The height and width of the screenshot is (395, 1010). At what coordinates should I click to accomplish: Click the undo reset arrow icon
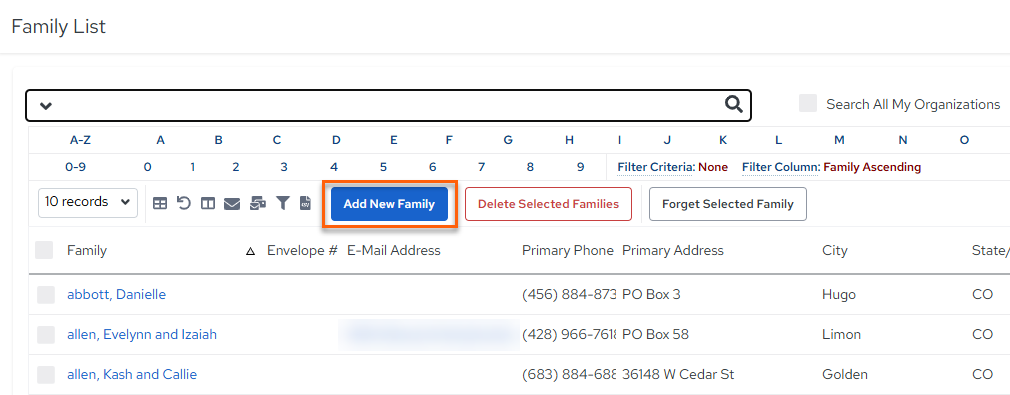184,204
